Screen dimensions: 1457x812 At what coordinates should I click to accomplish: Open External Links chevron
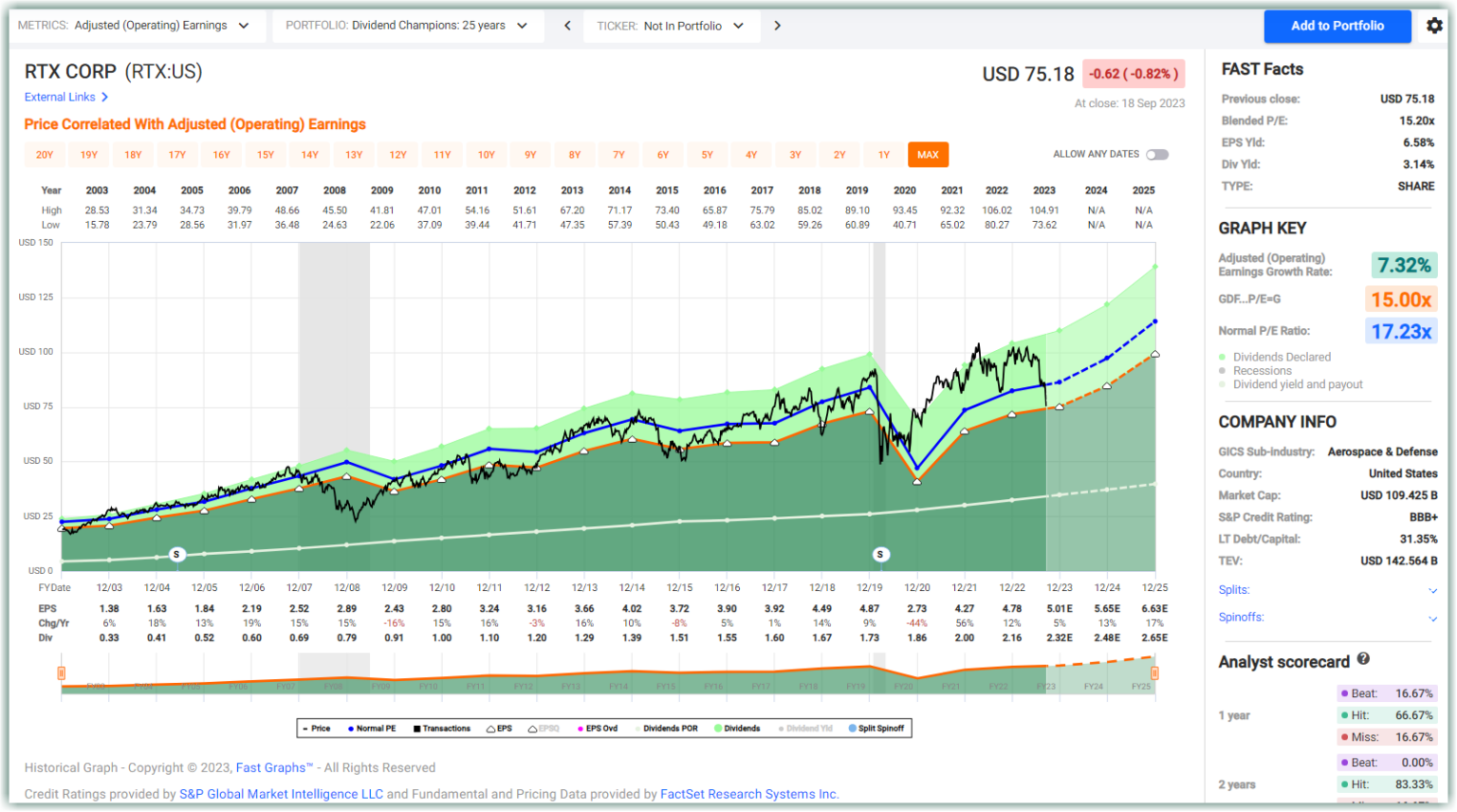click(x=104, y=97)
